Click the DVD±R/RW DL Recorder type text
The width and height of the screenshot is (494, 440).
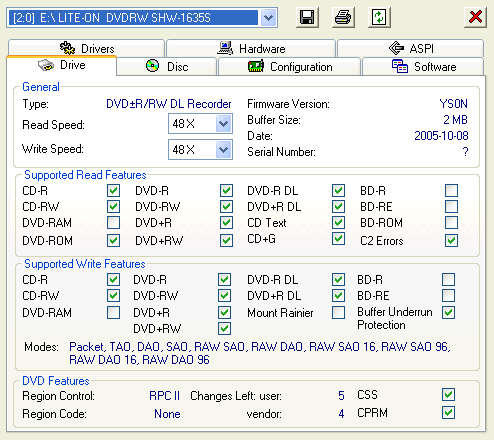[169, 104]
